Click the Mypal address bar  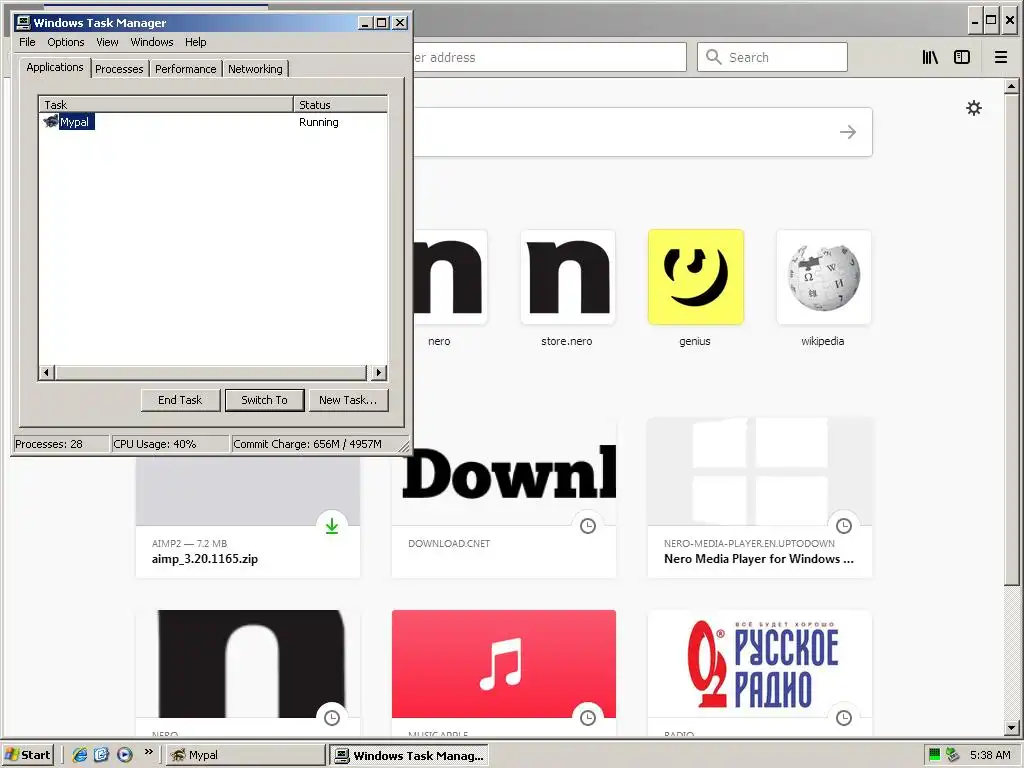click(x=549, y=57)
